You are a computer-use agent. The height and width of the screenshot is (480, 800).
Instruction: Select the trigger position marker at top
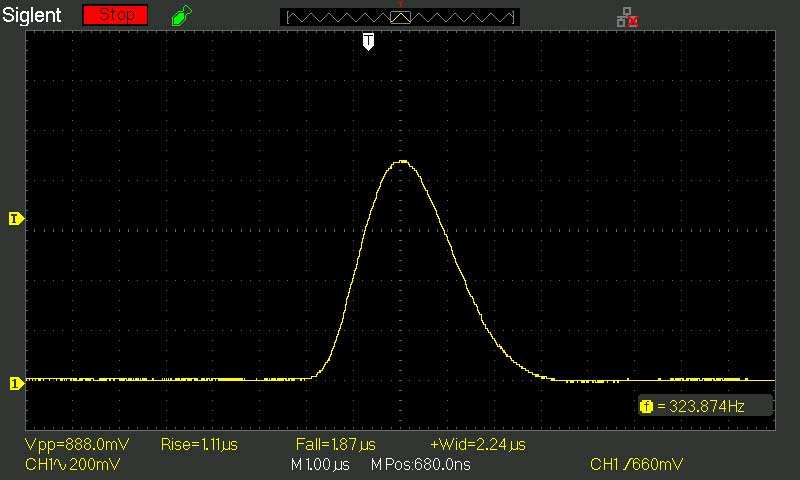click(368, 41)
